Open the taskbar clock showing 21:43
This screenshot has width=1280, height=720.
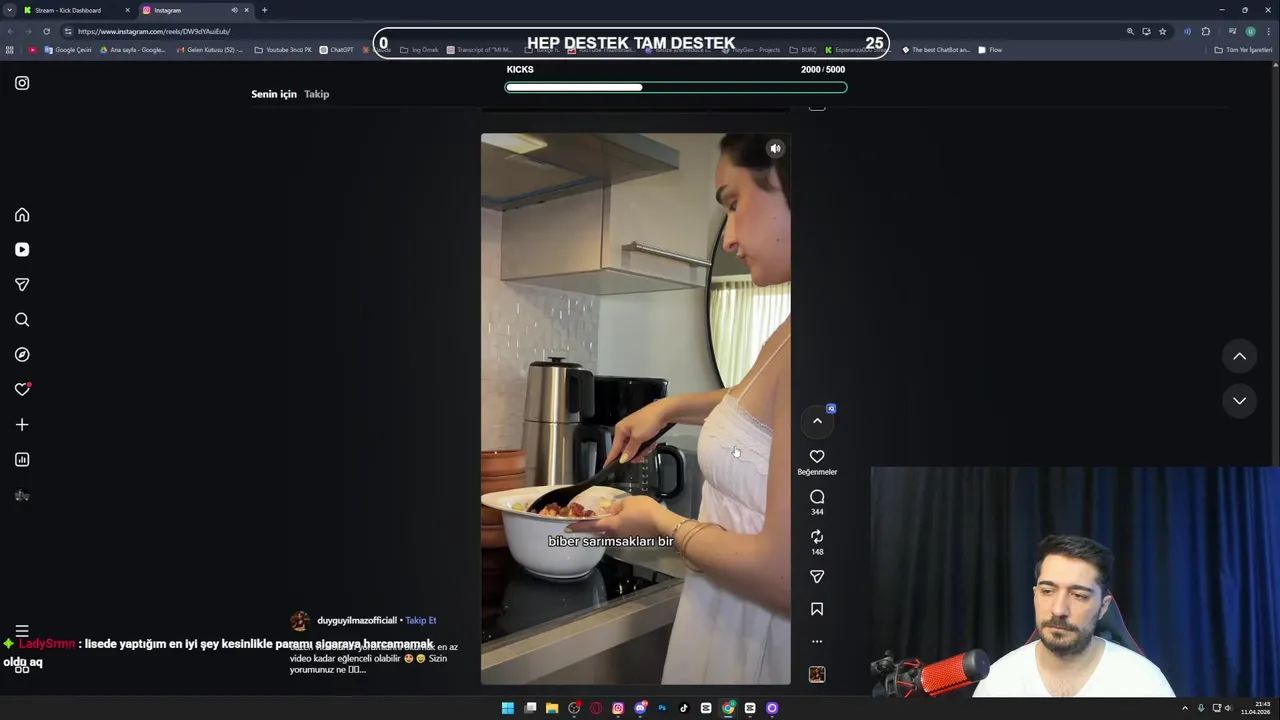click(x=1256, y=708)
